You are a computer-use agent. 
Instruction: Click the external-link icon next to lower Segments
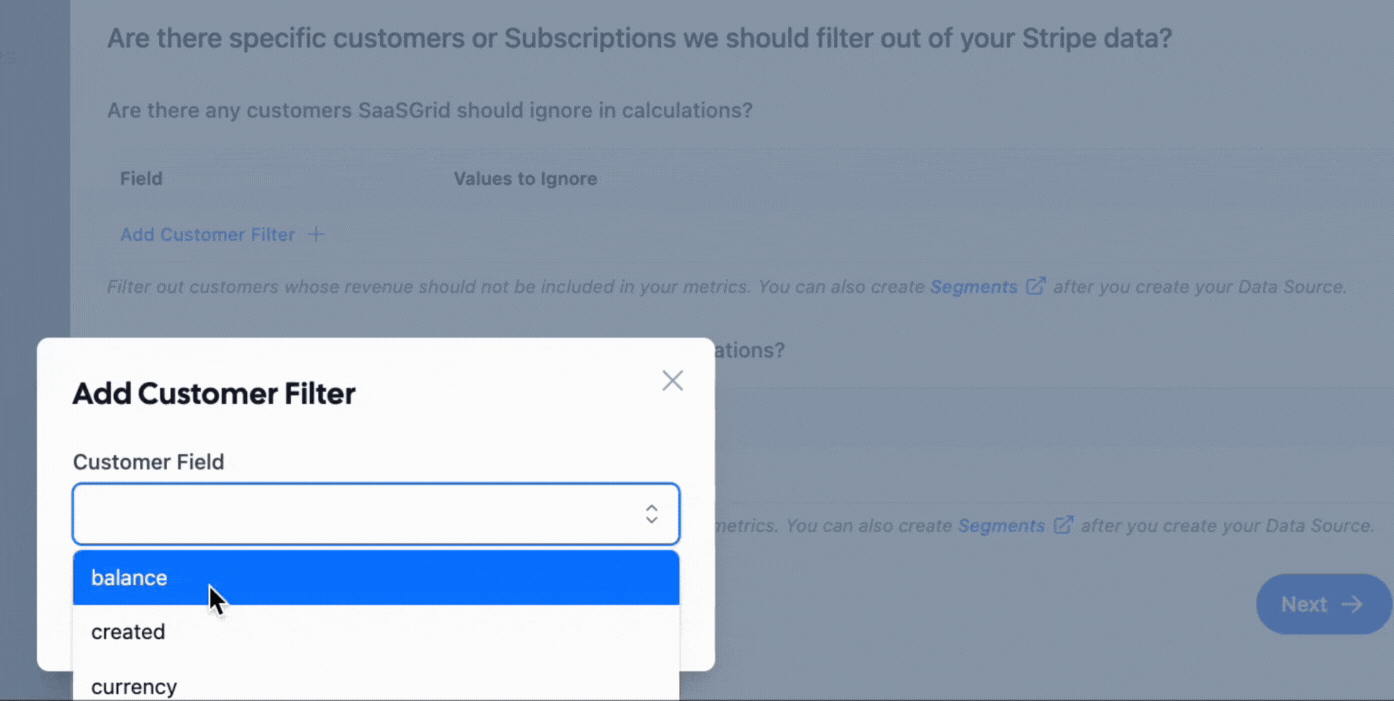click(x=1064, y=524)
